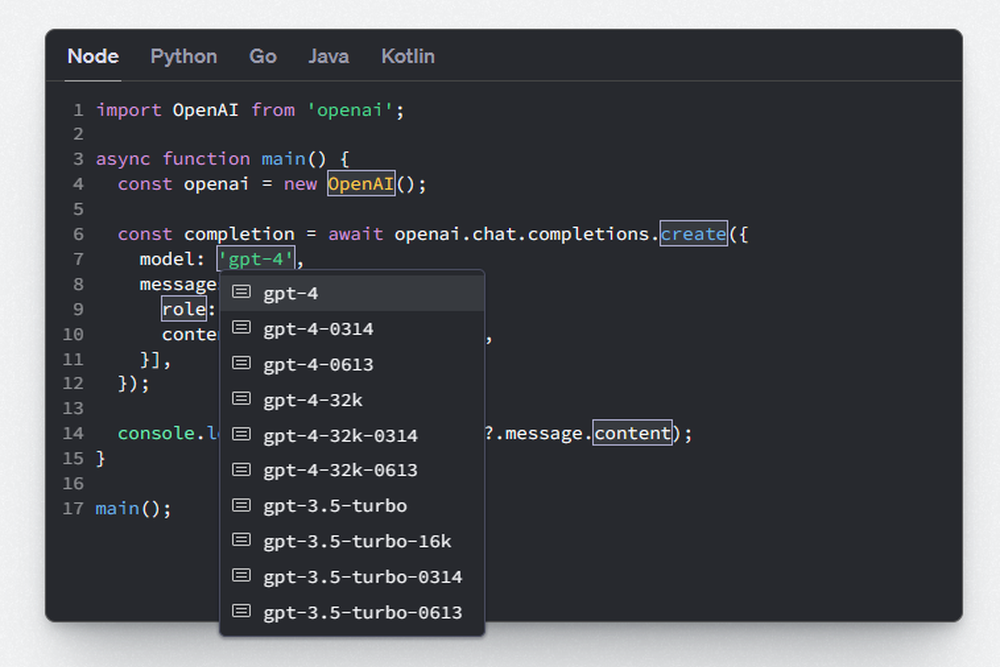Click the from keyword on line 1

[x=273, y=110]
